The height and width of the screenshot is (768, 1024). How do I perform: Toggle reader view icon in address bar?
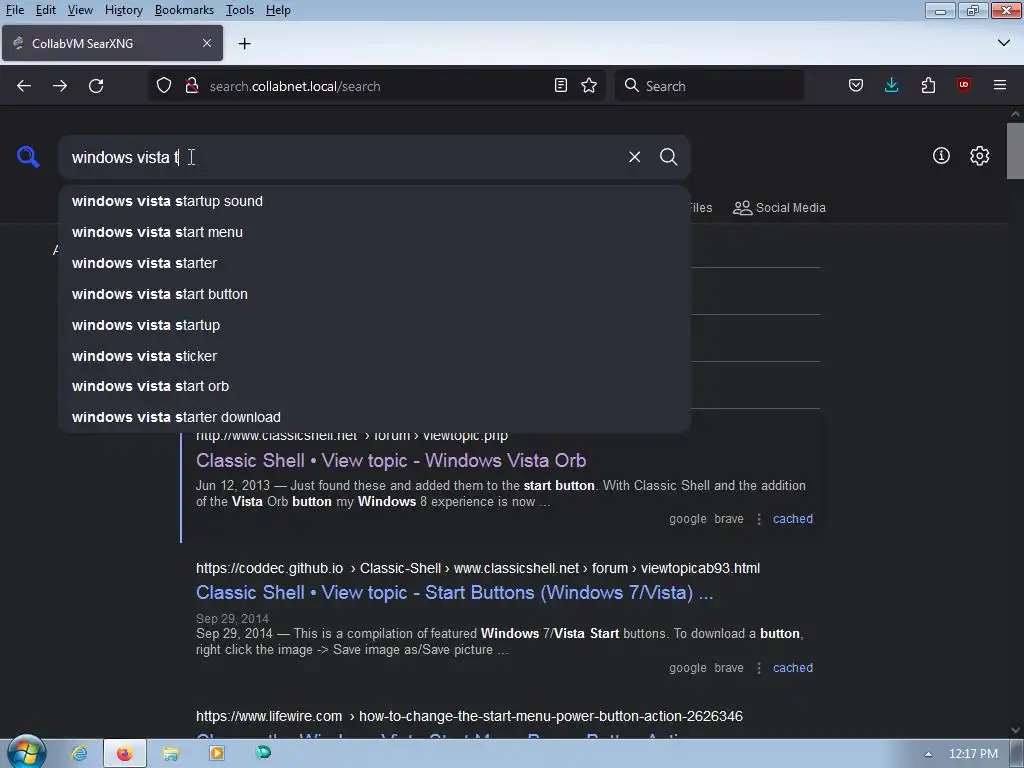[561, 86]
